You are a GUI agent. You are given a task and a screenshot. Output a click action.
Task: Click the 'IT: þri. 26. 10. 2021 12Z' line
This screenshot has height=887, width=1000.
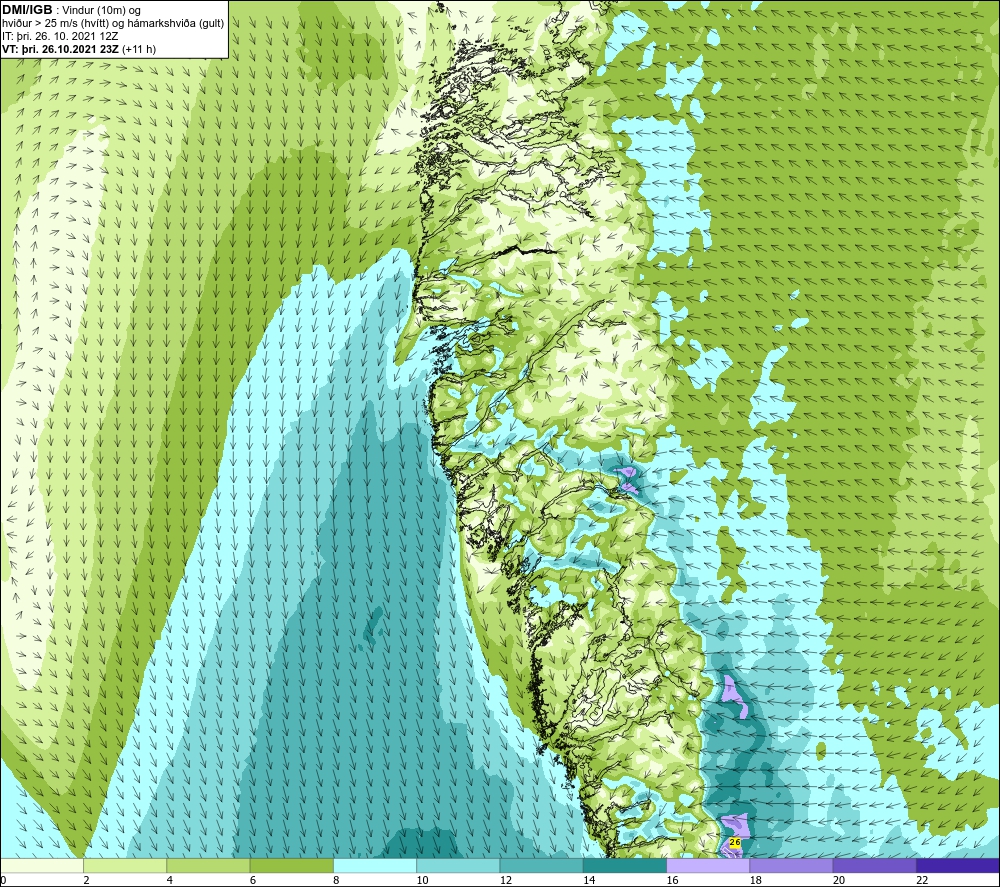click(x=60, y=36)
